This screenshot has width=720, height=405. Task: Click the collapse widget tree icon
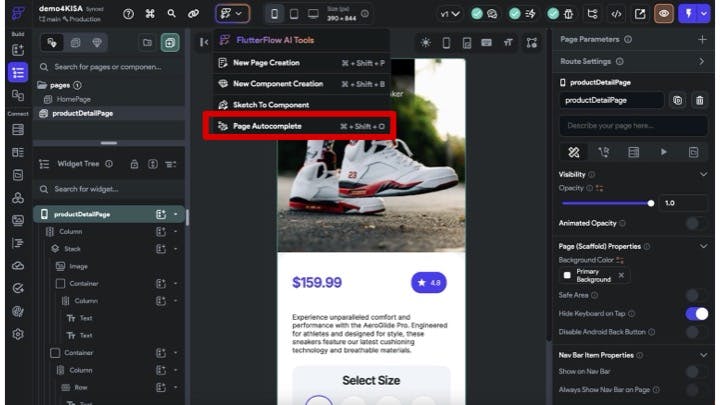[x=171, y=164]
